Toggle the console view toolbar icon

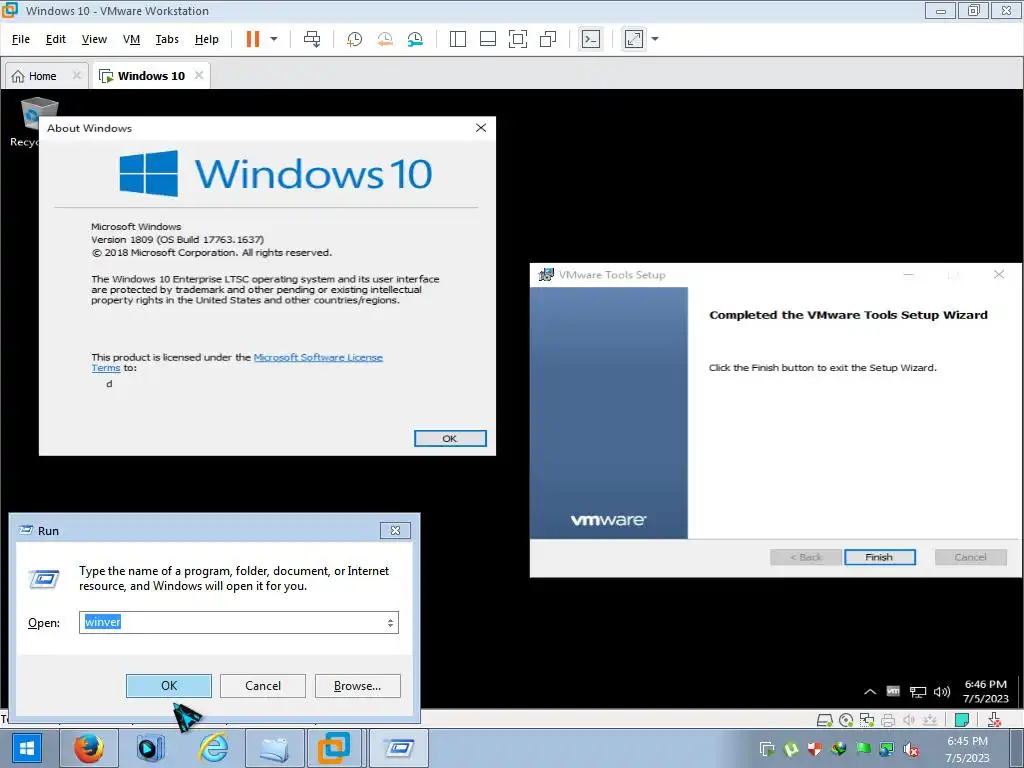pyautogui.click(x=590, y=39)
